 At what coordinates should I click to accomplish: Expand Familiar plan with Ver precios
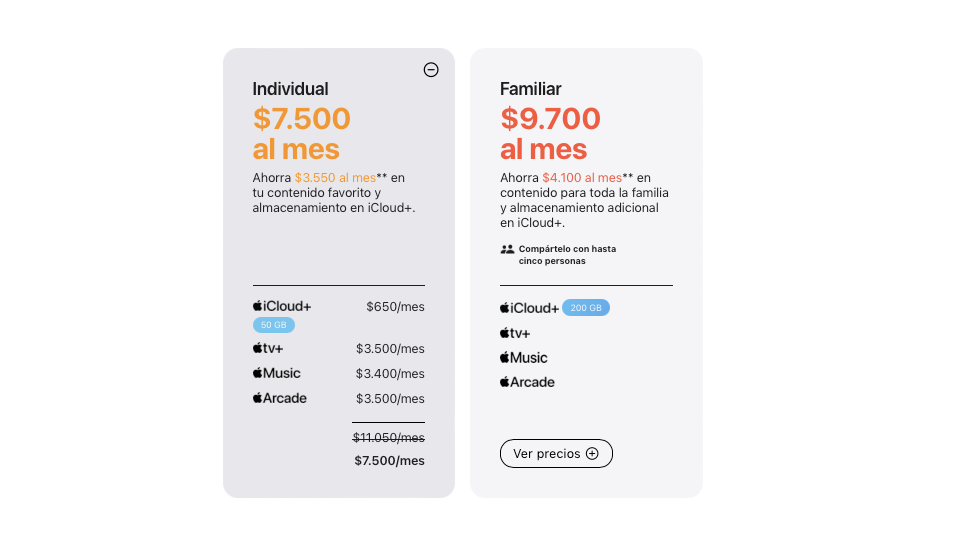pos(556,453)
